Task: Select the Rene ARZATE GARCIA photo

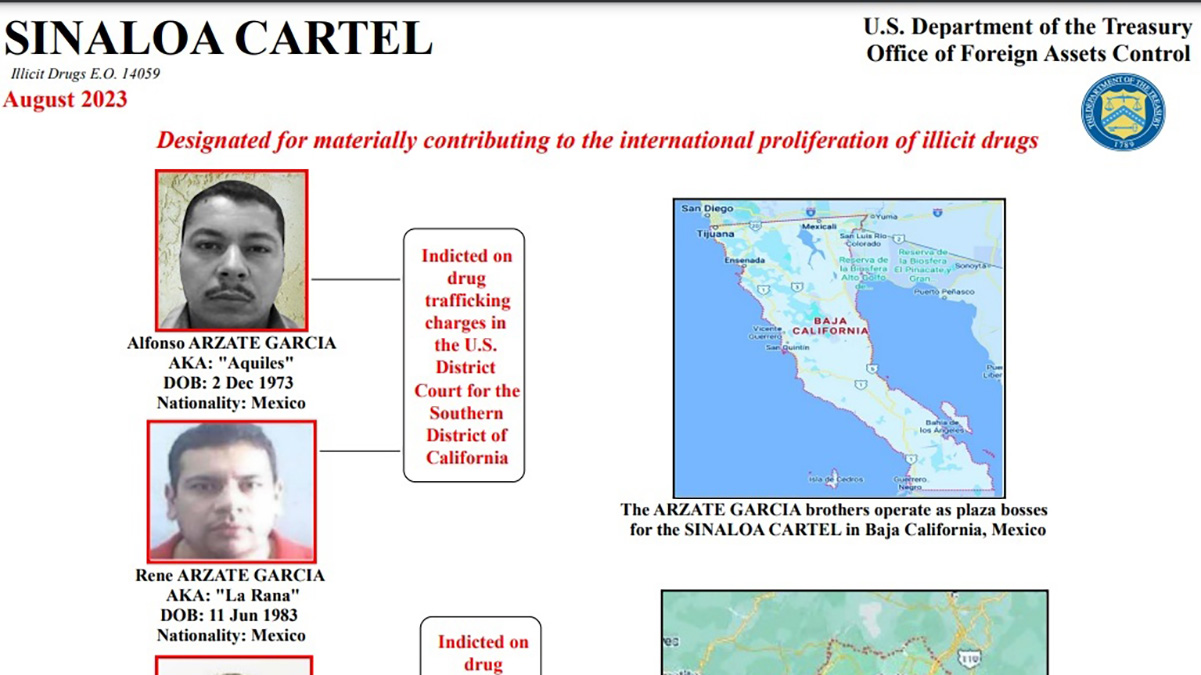Action: pyautogui.click(x=232, y=491)
